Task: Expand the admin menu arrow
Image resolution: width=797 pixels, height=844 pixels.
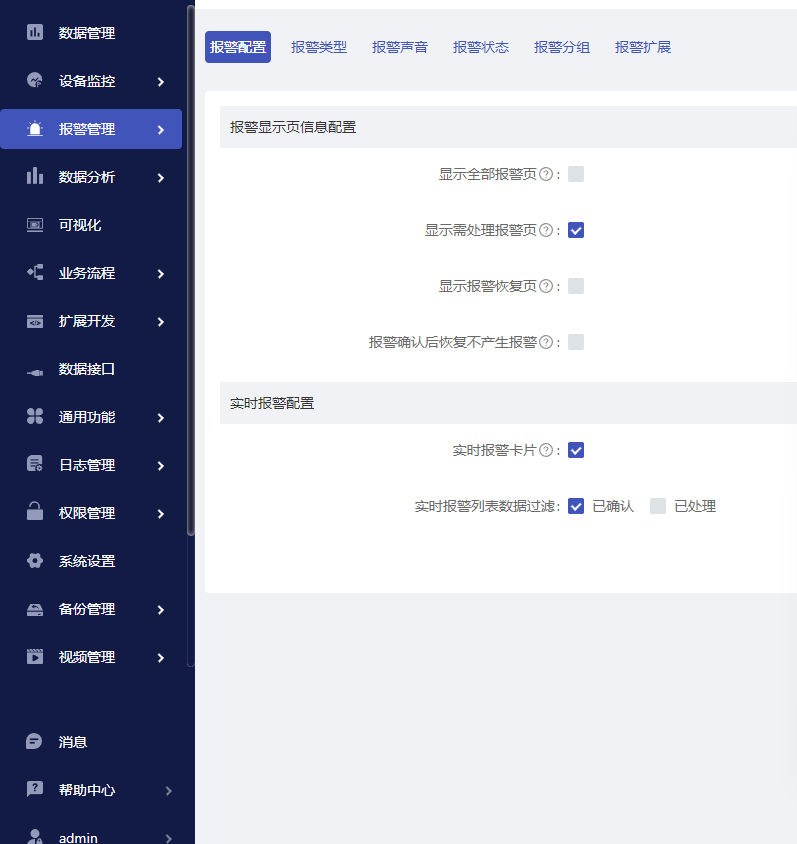Action: pyautogui.click(x=168, y=838)
